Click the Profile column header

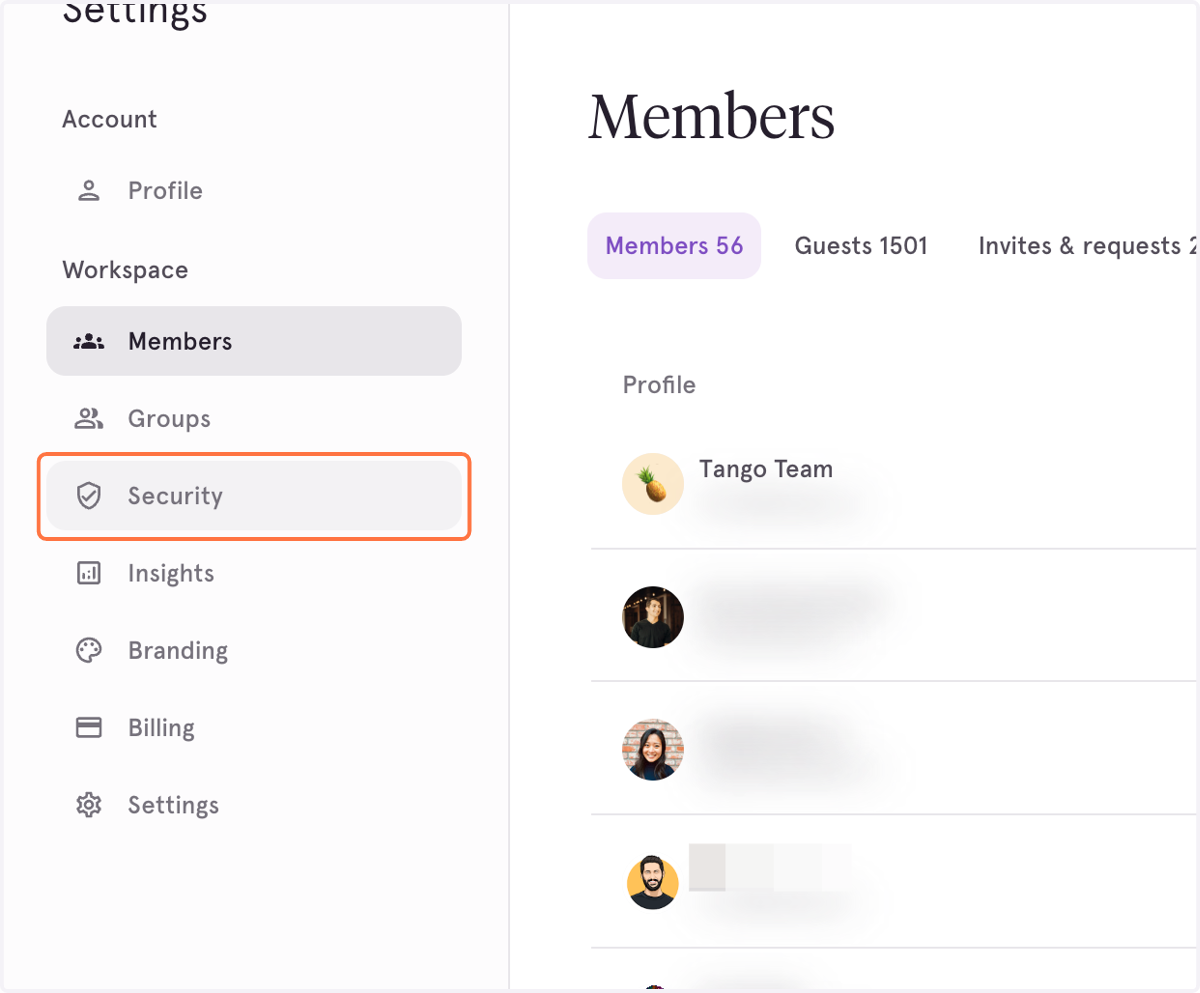pos(659,385)
